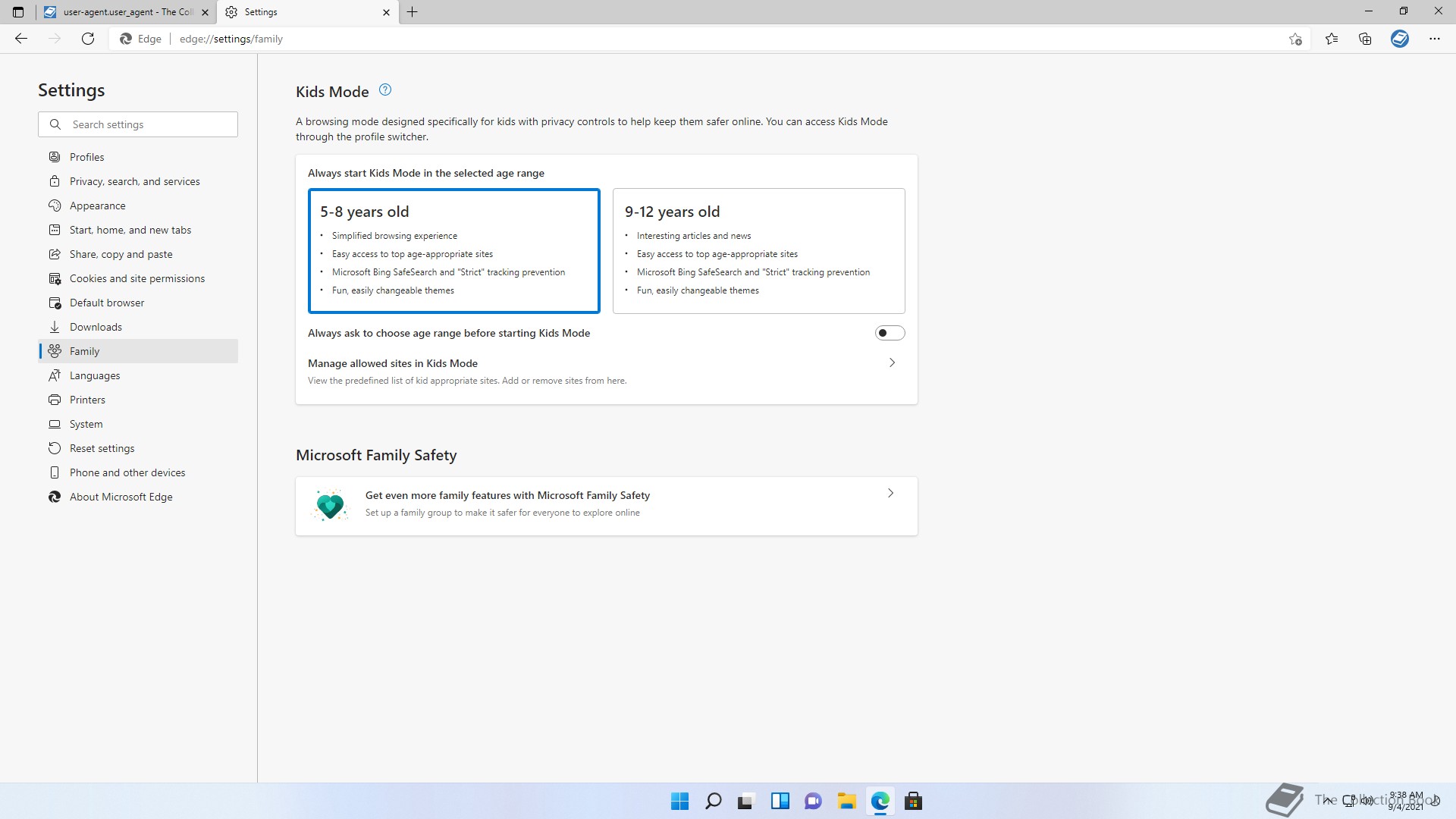Viewport: 1456px width, 819px height.
Task: Open taskbar Search magnifier
Action: coord(713,801)
